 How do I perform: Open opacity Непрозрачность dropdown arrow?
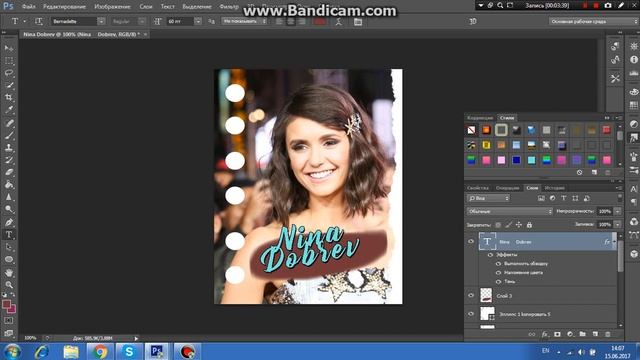[x=617, y=211]
